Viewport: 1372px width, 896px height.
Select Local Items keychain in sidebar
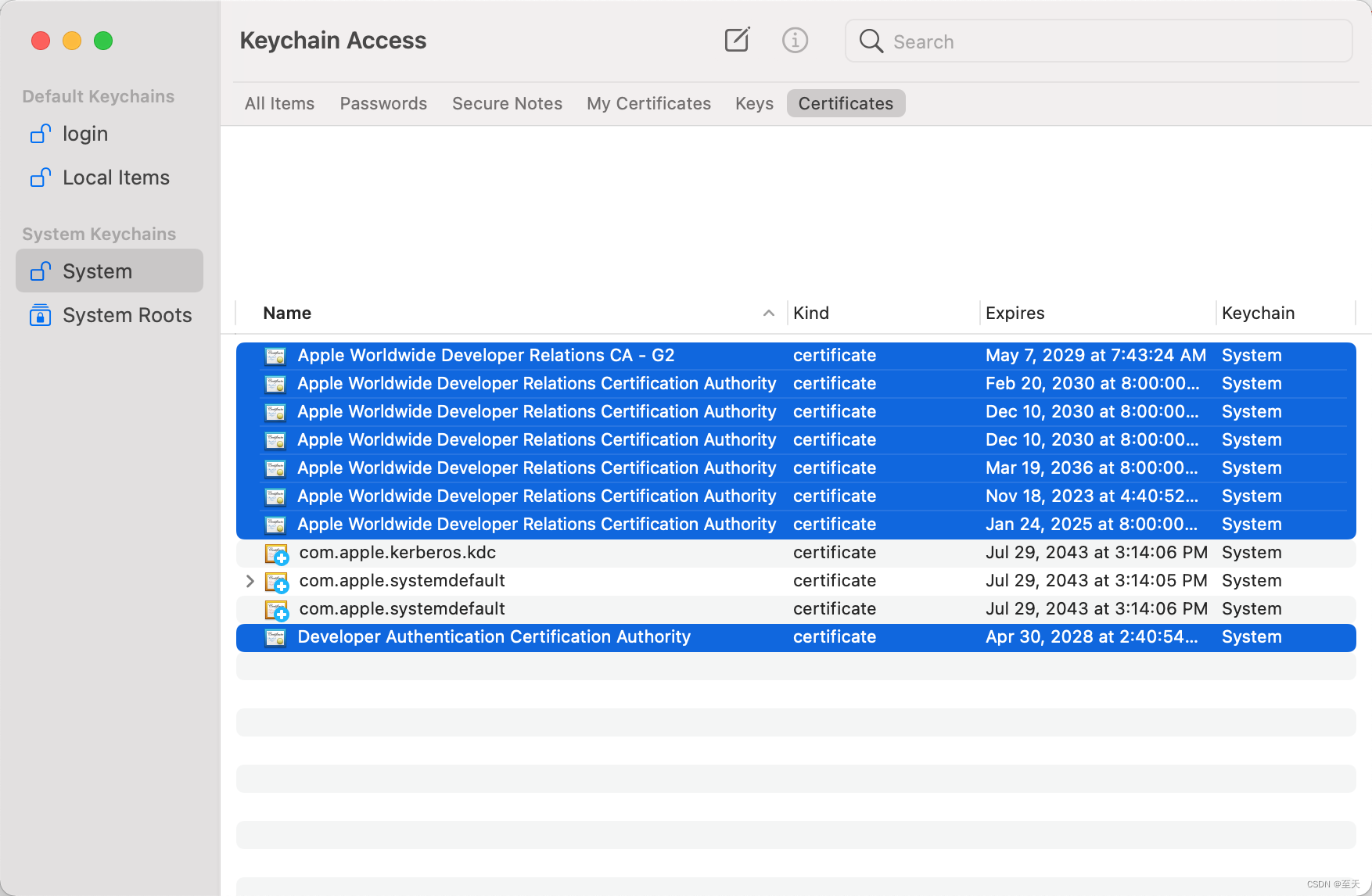pyautogui.click(x=110, y=177)
